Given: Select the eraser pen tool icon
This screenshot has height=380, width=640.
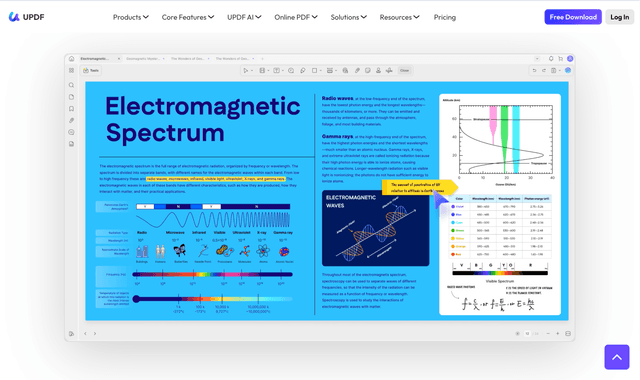Looking at the screenshot, I should pyautogui.click(x=303, y=71).
